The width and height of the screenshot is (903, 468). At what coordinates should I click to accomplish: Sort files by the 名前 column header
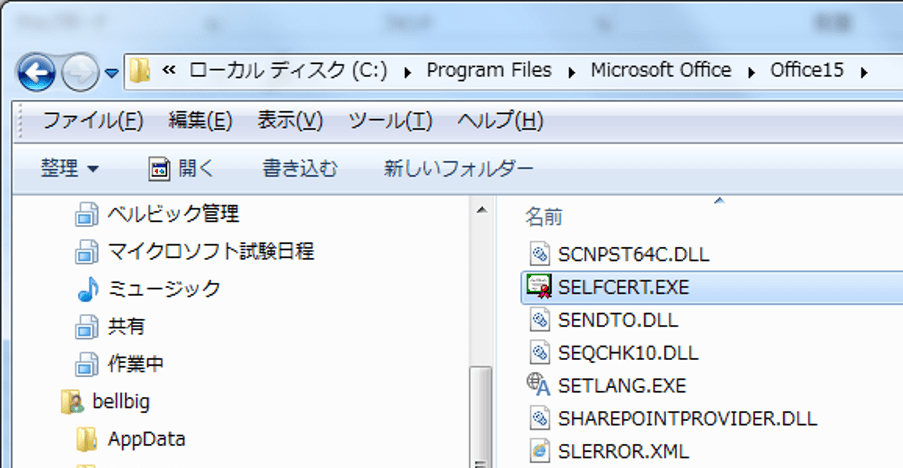coord(545,216)
